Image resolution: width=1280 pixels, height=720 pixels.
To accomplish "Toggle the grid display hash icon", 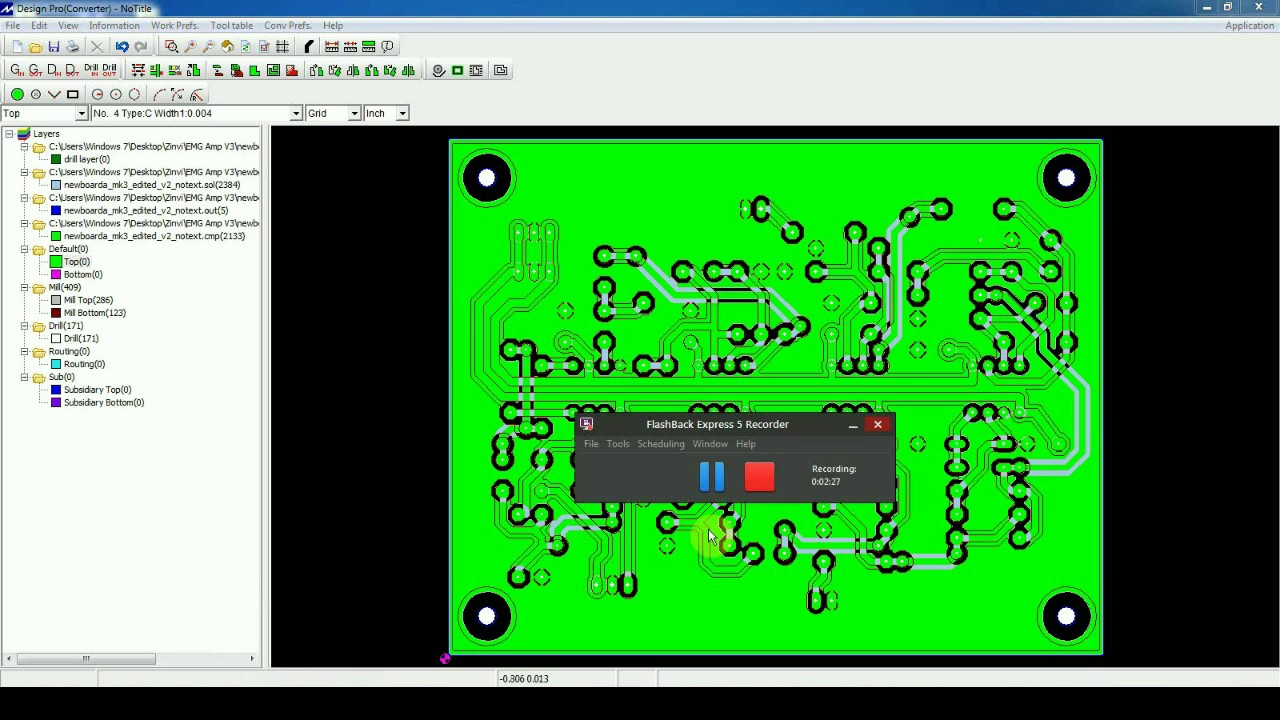I will 282,47.
